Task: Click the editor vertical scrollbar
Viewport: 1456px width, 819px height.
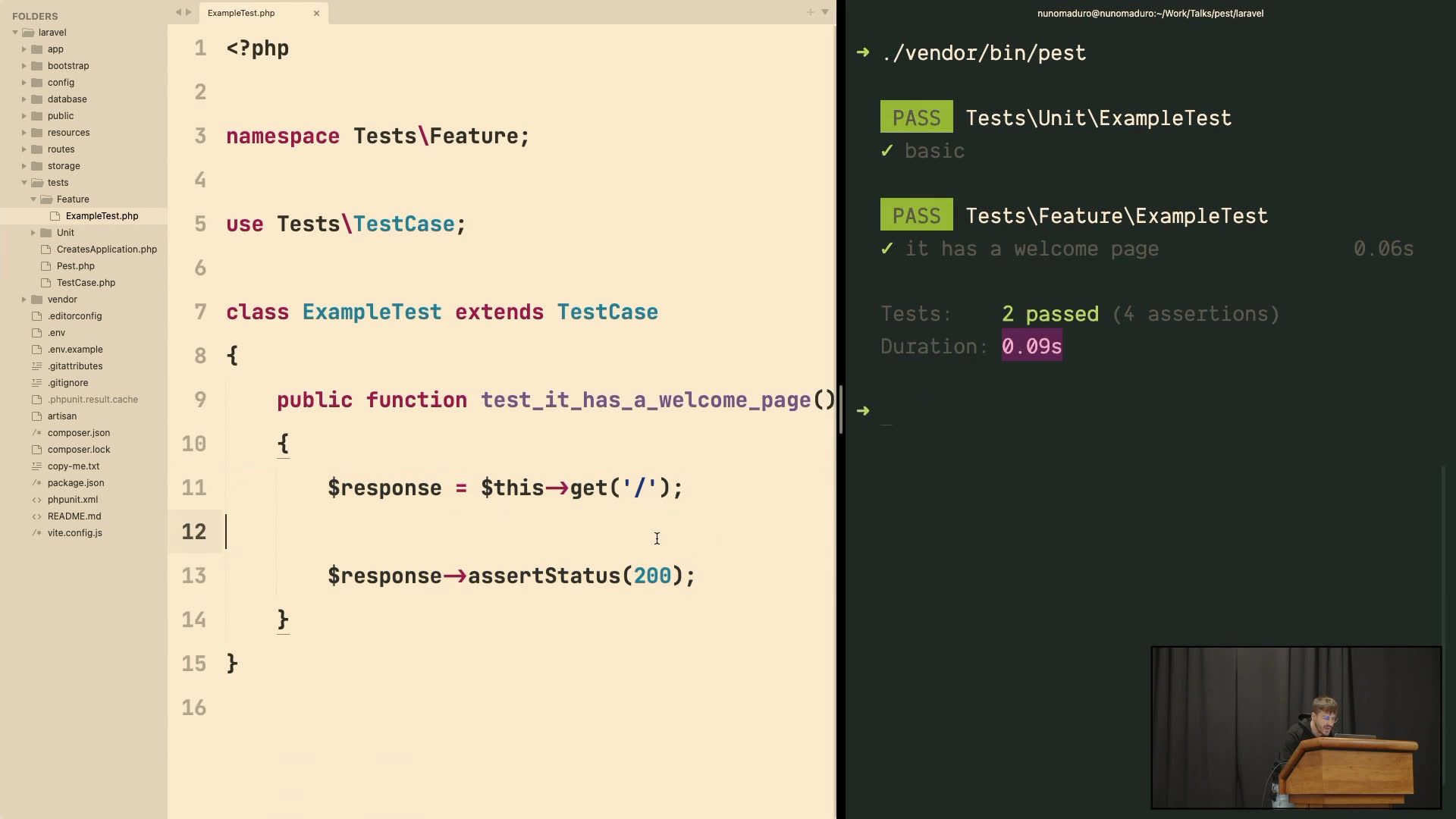Action: click(840, 406)
